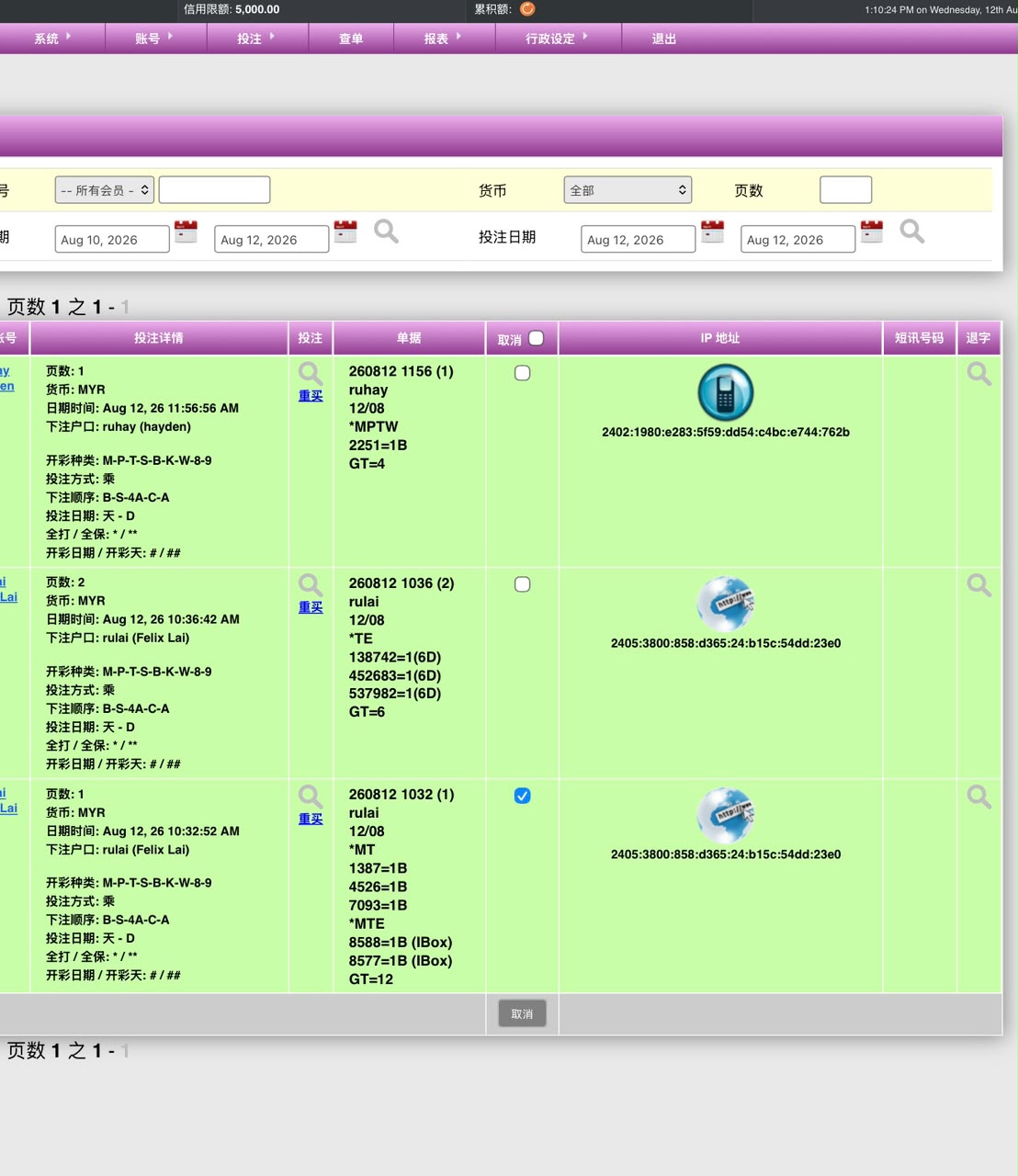Open calendar for 投注日期 end date

click(872, 232)
